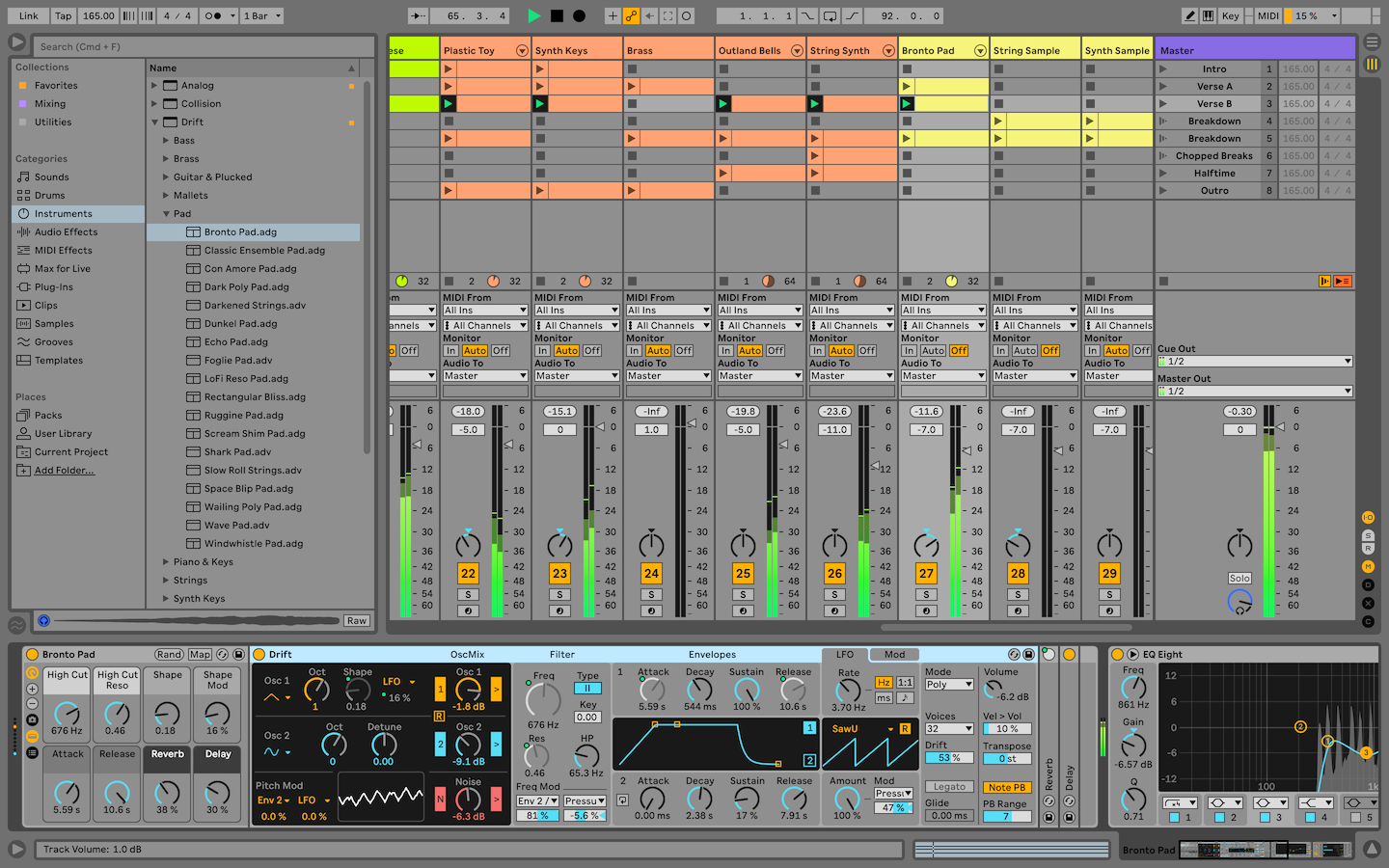Expand the Analog folder in browser
This screenshot has width=1389, height=868.
click(x=154, y=85)
